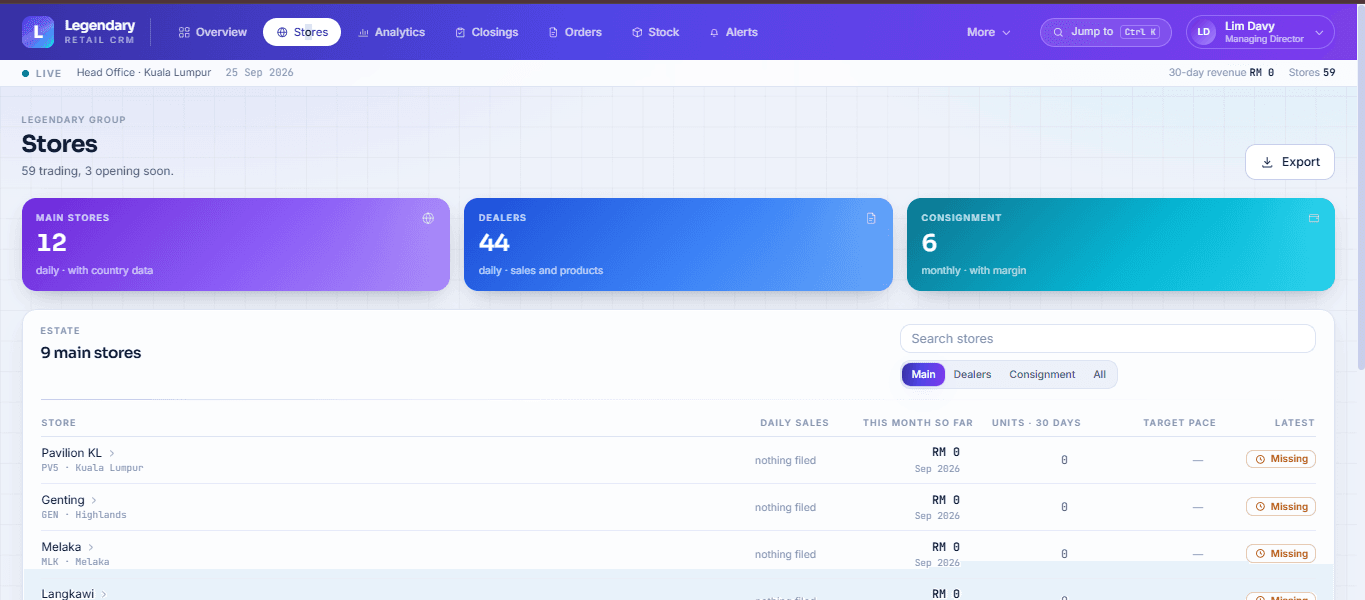Viewport: 1365px width, 600px height.
Task: Open the Closings page
Action: [x=487, y=32]
